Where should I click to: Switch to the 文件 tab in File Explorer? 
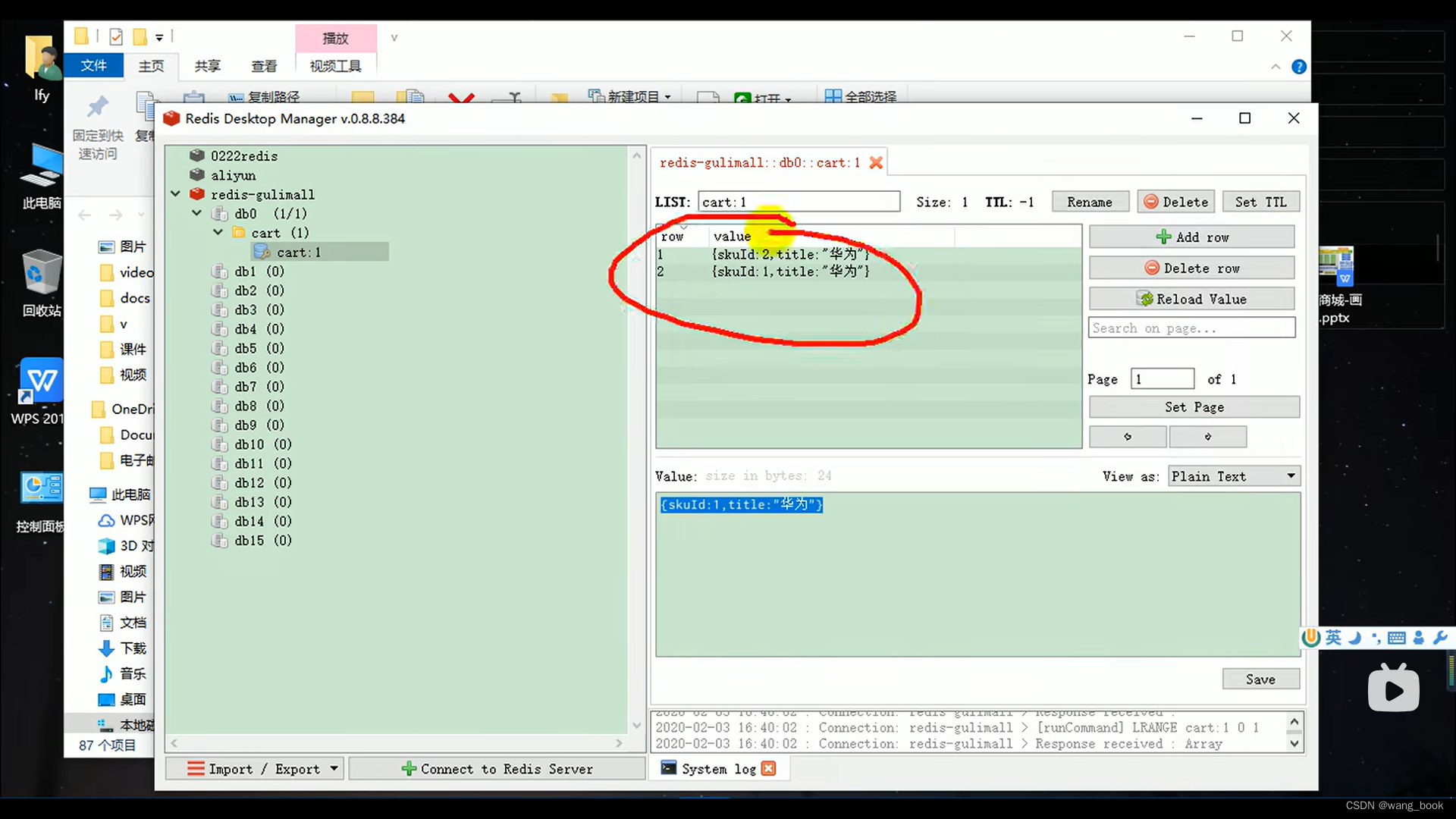point(93,65)
